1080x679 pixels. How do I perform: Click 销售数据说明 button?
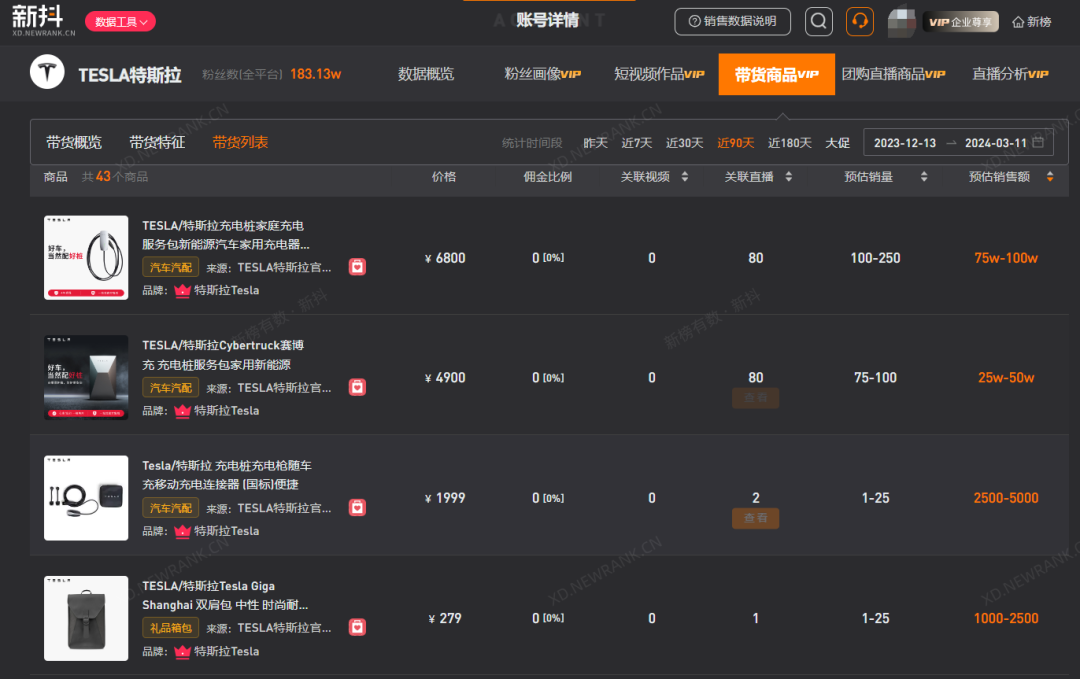click(x=732, y=22)
